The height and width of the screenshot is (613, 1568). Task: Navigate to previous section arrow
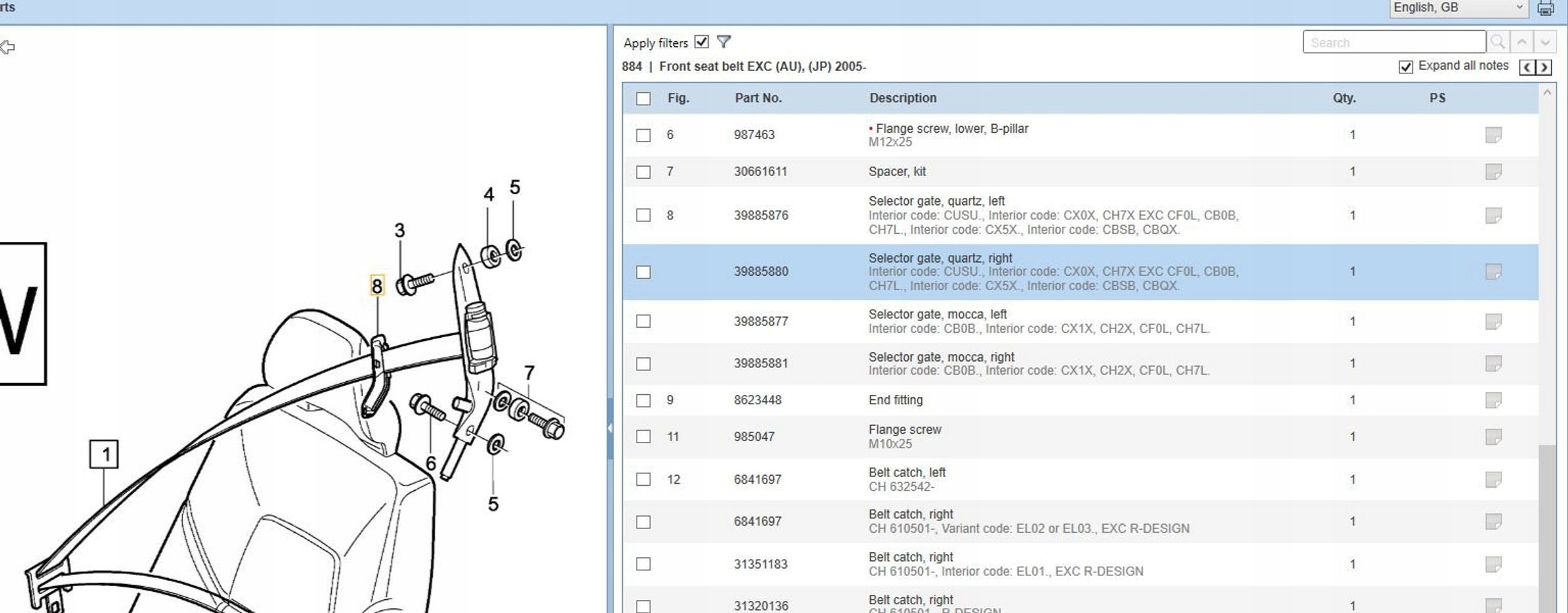click(1527, 67)
